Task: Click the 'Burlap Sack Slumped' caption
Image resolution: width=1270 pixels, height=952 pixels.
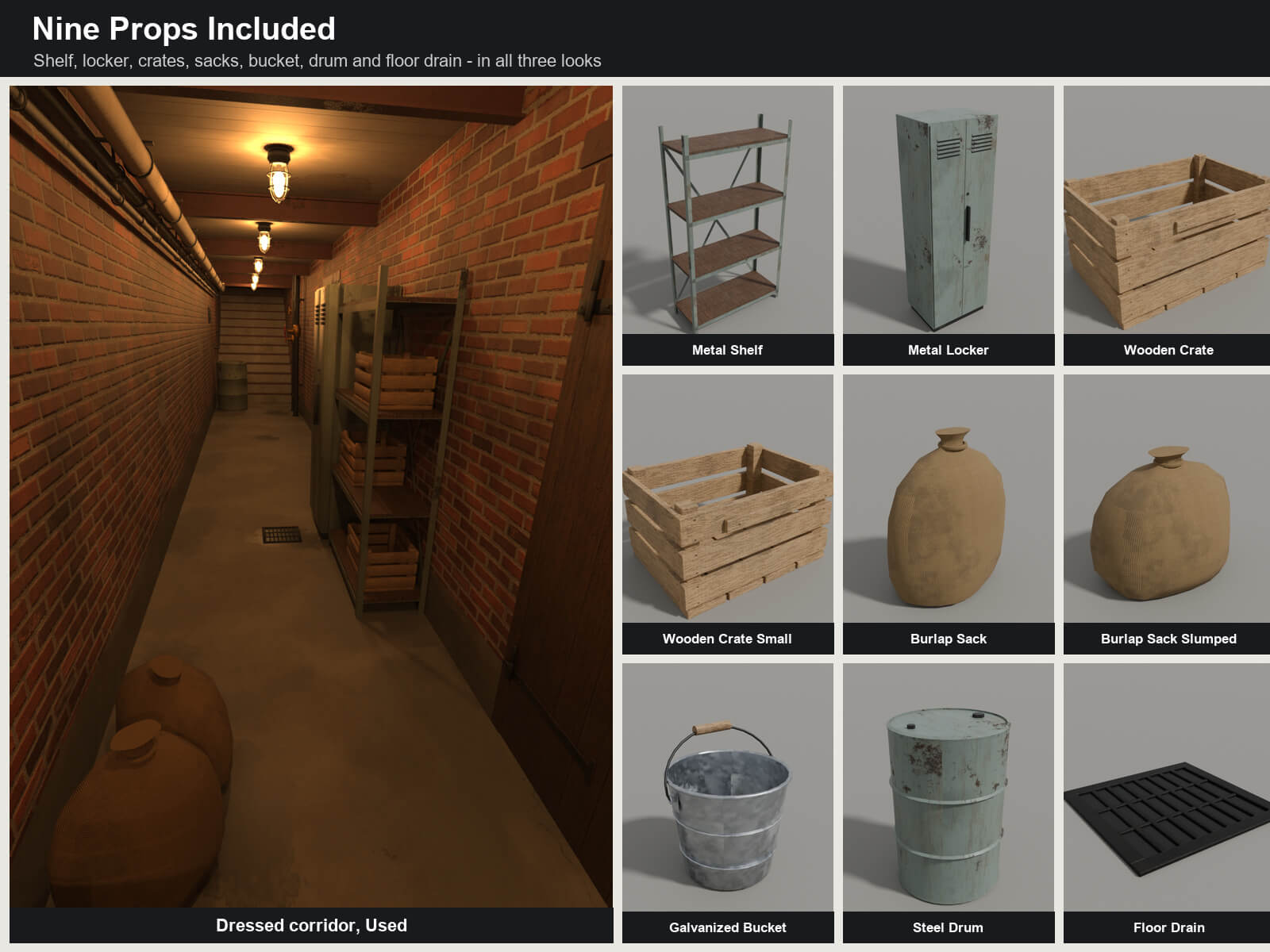Action: 1168,639
